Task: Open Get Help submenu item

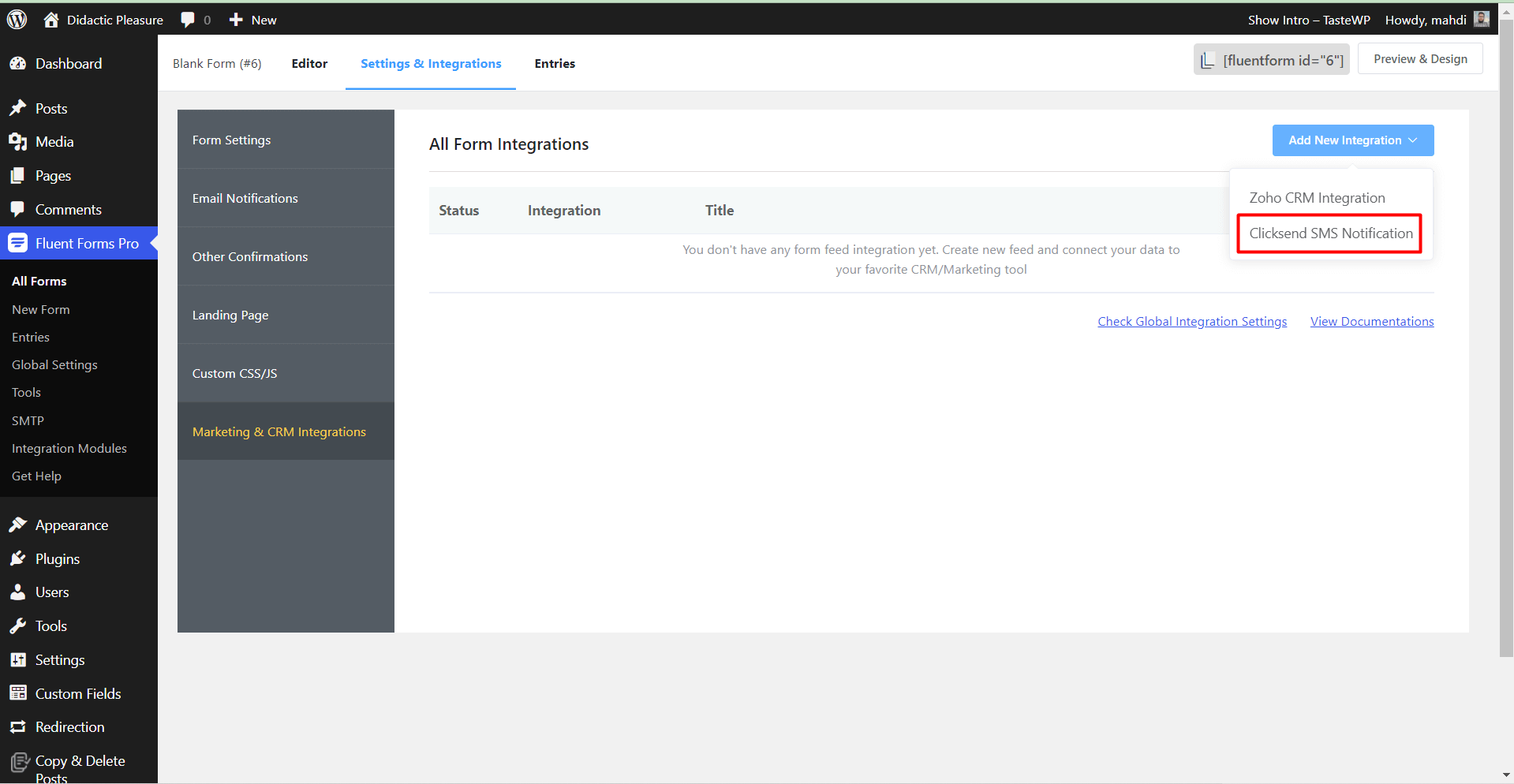Action: point(36,476)
